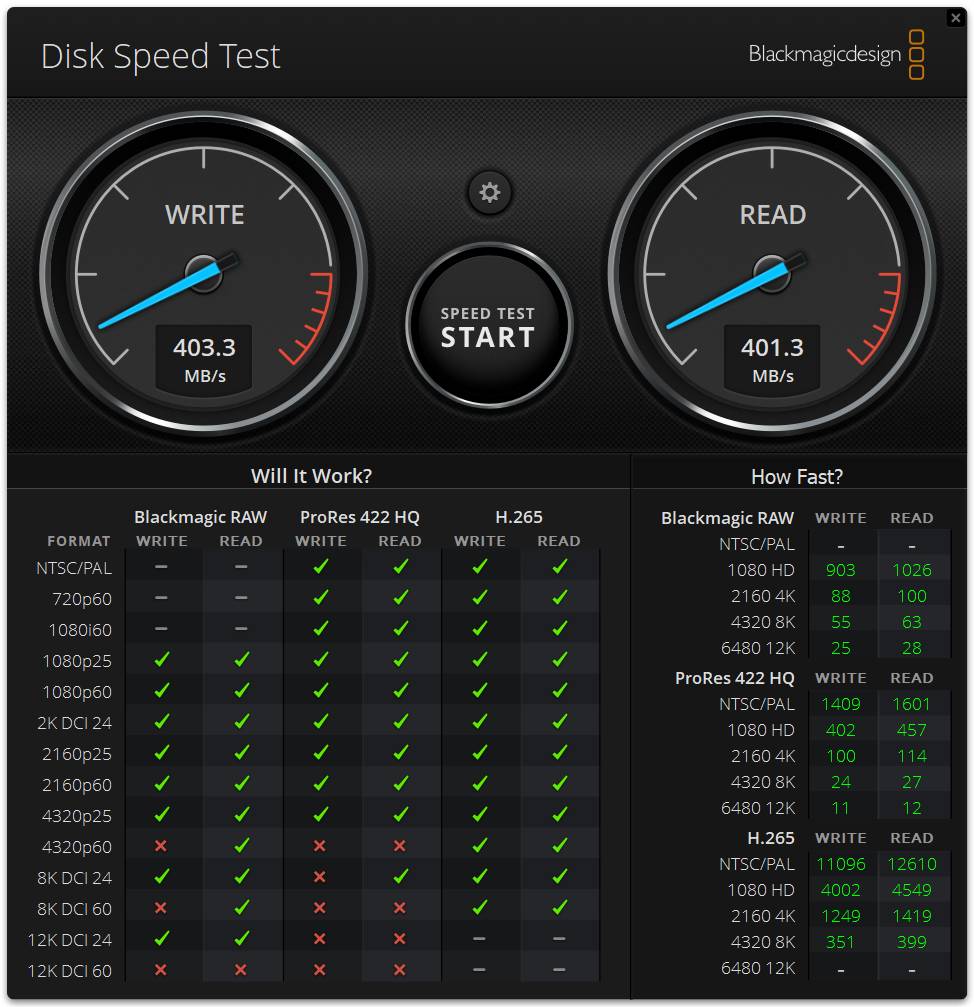
Task: Click the red X for 12K DCI 60 ProRes write
Action: tap(320, 970)
